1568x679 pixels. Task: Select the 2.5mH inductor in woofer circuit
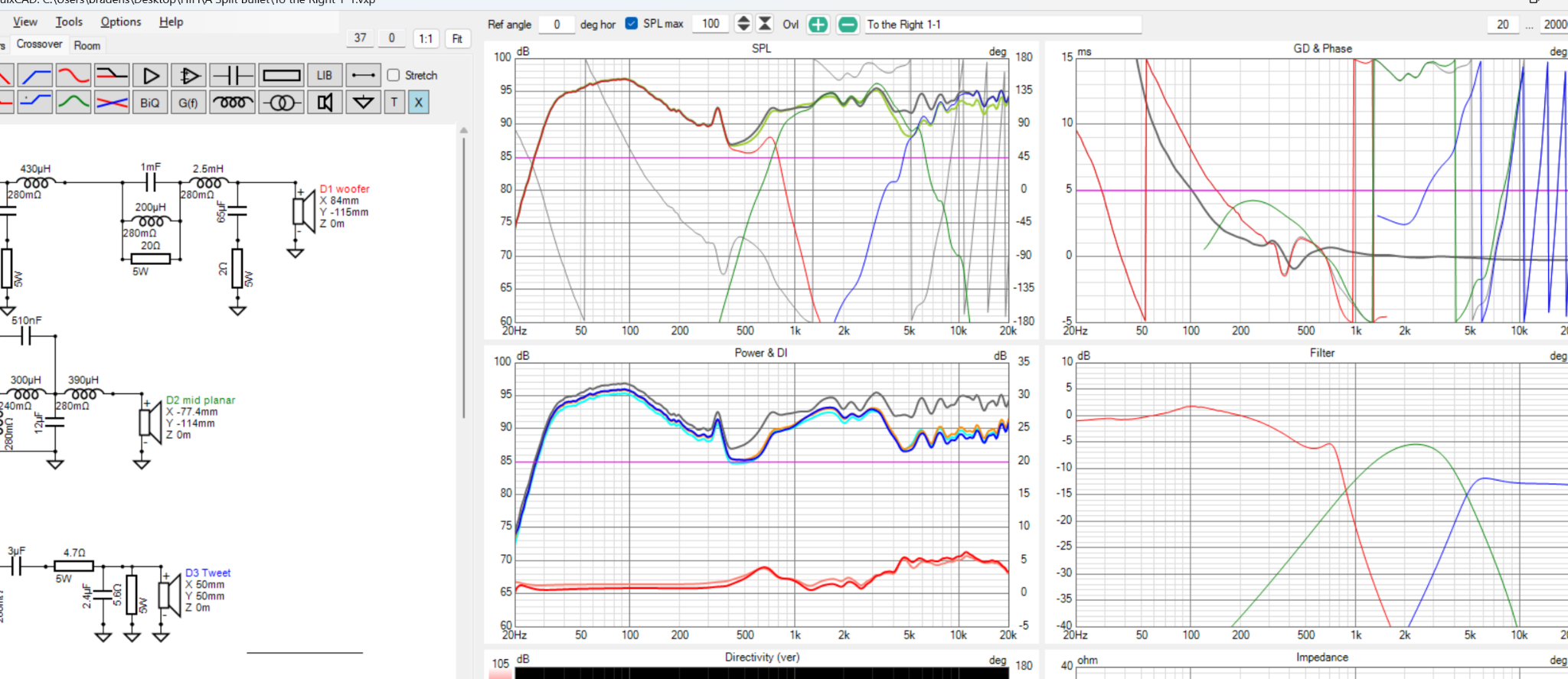[x=209, y=183]
